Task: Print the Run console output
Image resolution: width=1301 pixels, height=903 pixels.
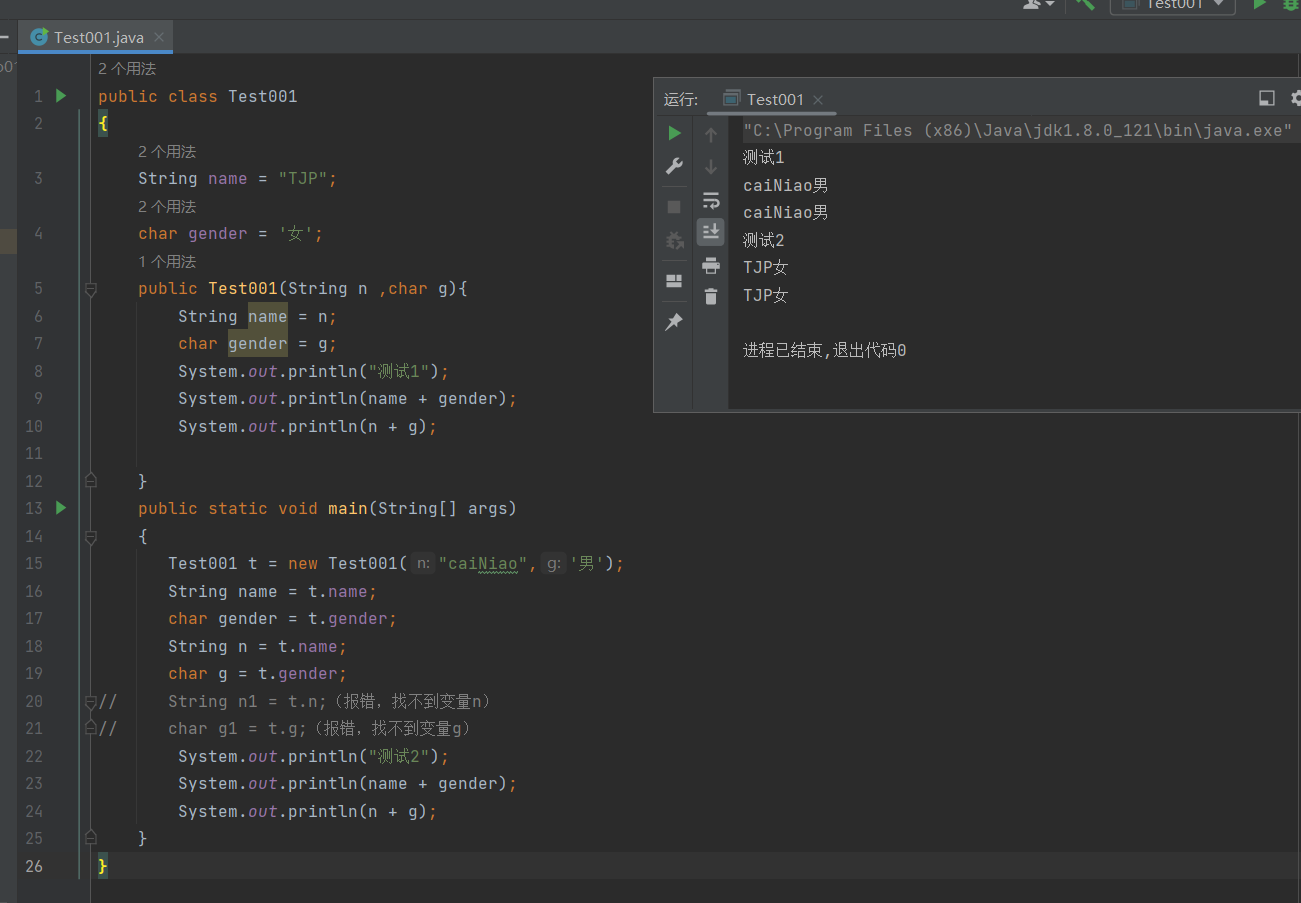Action: tap(711, 265)
